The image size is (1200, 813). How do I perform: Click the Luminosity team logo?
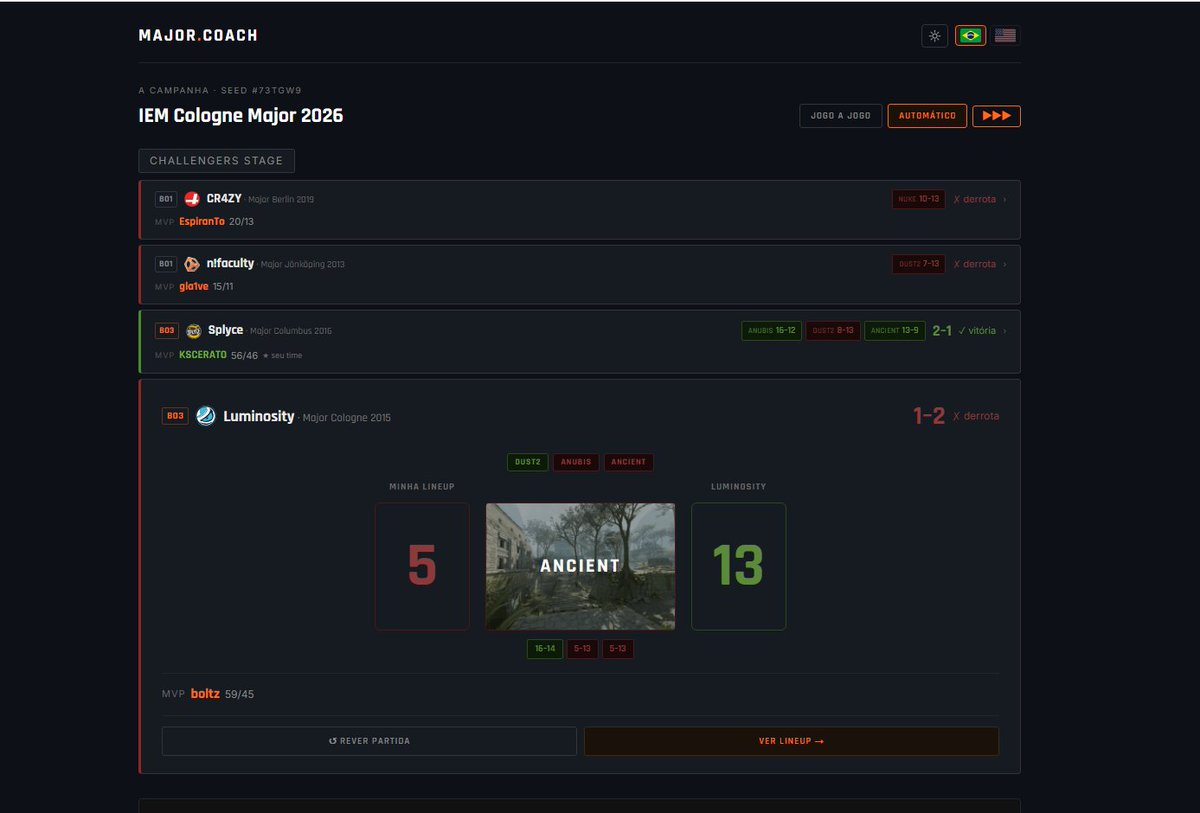pos(206,416)
